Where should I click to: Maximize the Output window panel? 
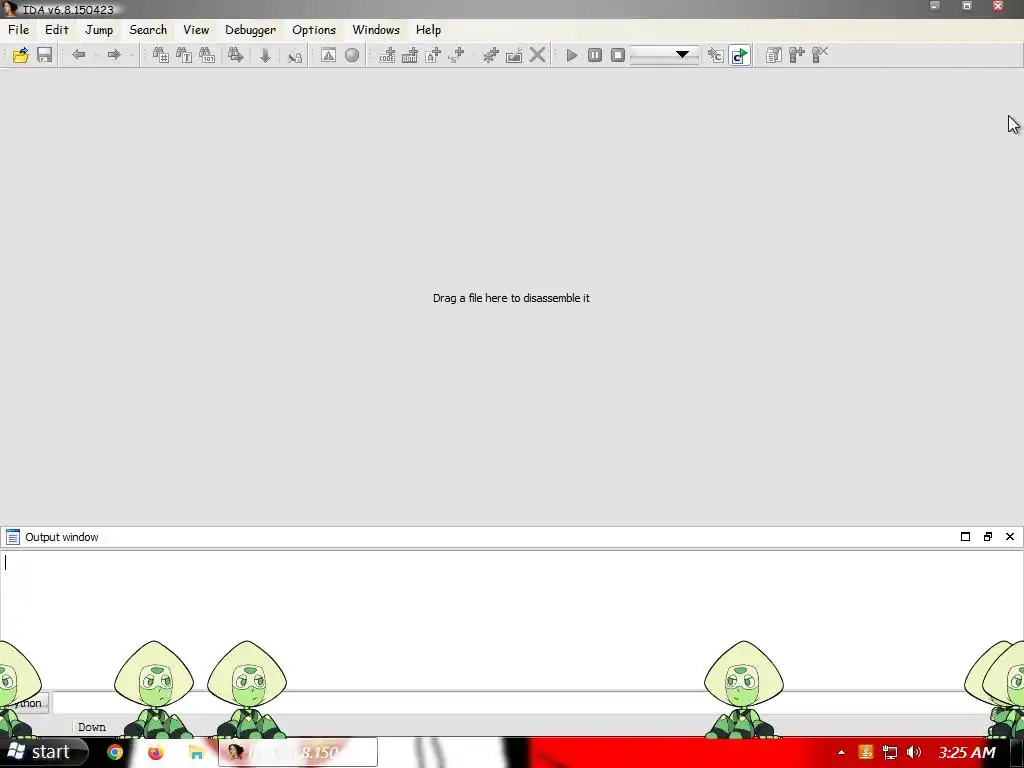click(x=965, y=537)
